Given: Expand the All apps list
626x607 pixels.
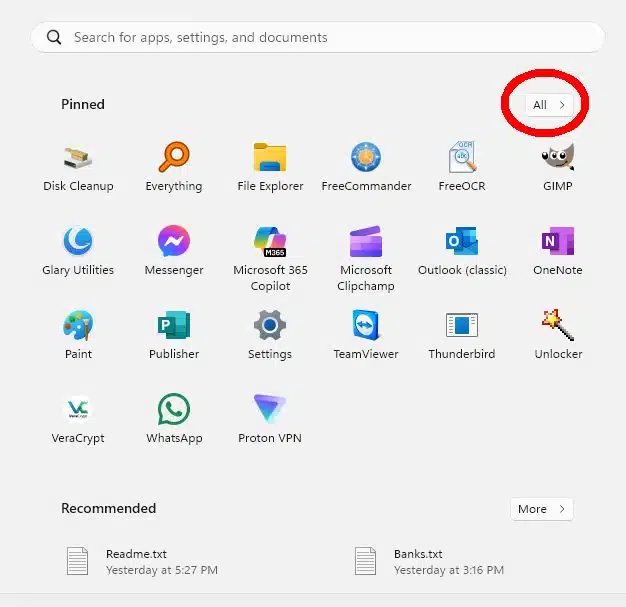Looking at the screenshot, I should pos(549,105).
